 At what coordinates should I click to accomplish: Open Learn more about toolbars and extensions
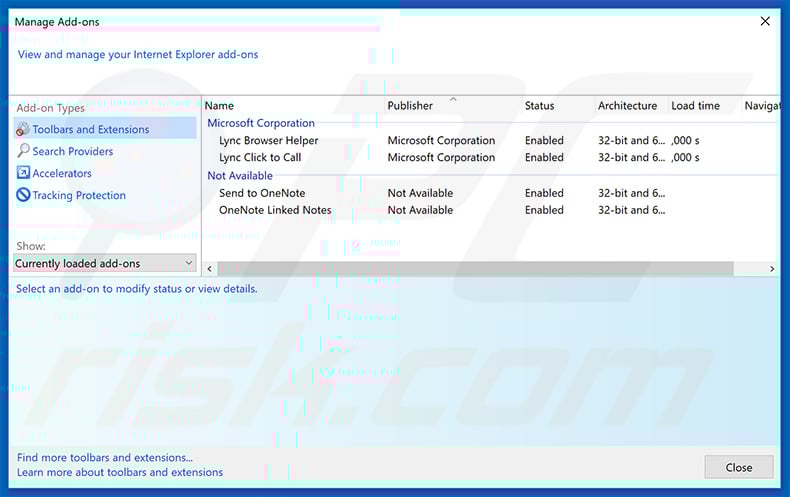[120, 472]
